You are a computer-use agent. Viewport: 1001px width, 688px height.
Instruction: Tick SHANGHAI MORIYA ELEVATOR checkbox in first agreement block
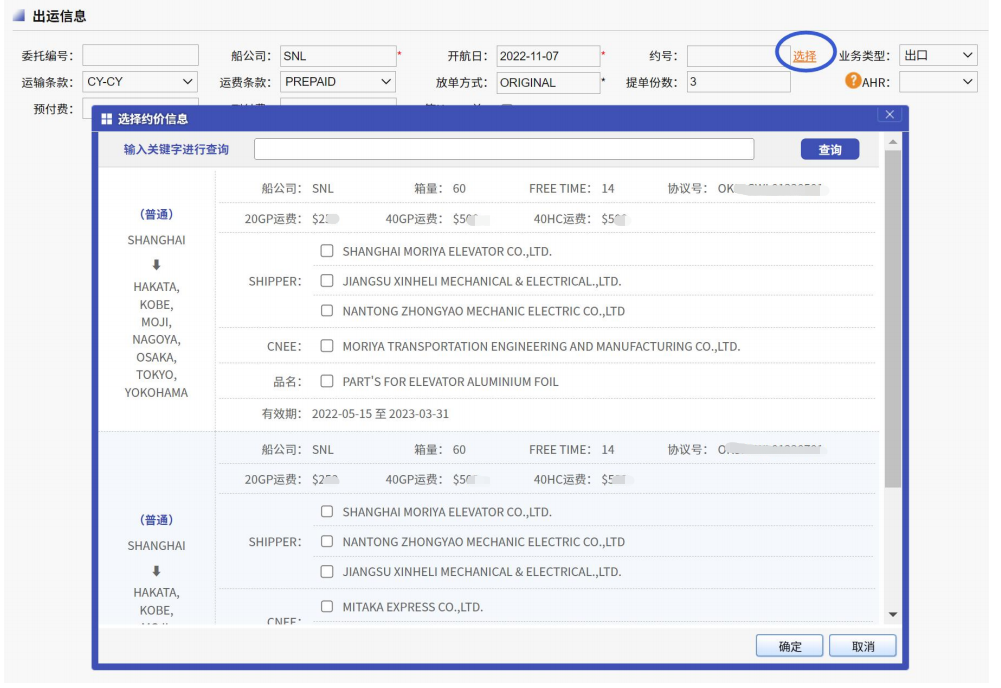(327, 251)
